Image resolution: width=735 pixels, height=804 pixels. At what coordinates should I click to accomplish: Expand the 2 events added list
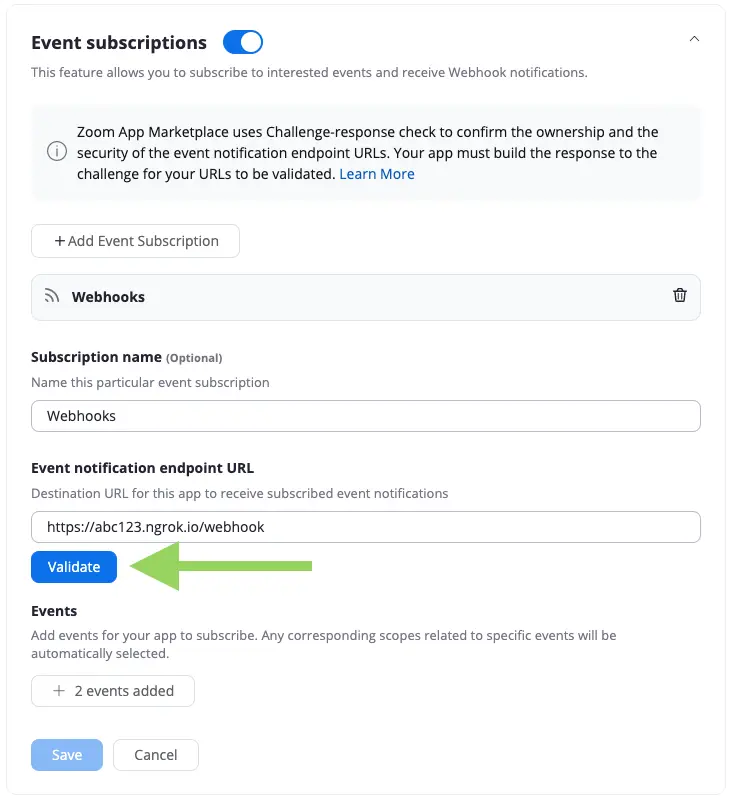click(x=112, y=690)
